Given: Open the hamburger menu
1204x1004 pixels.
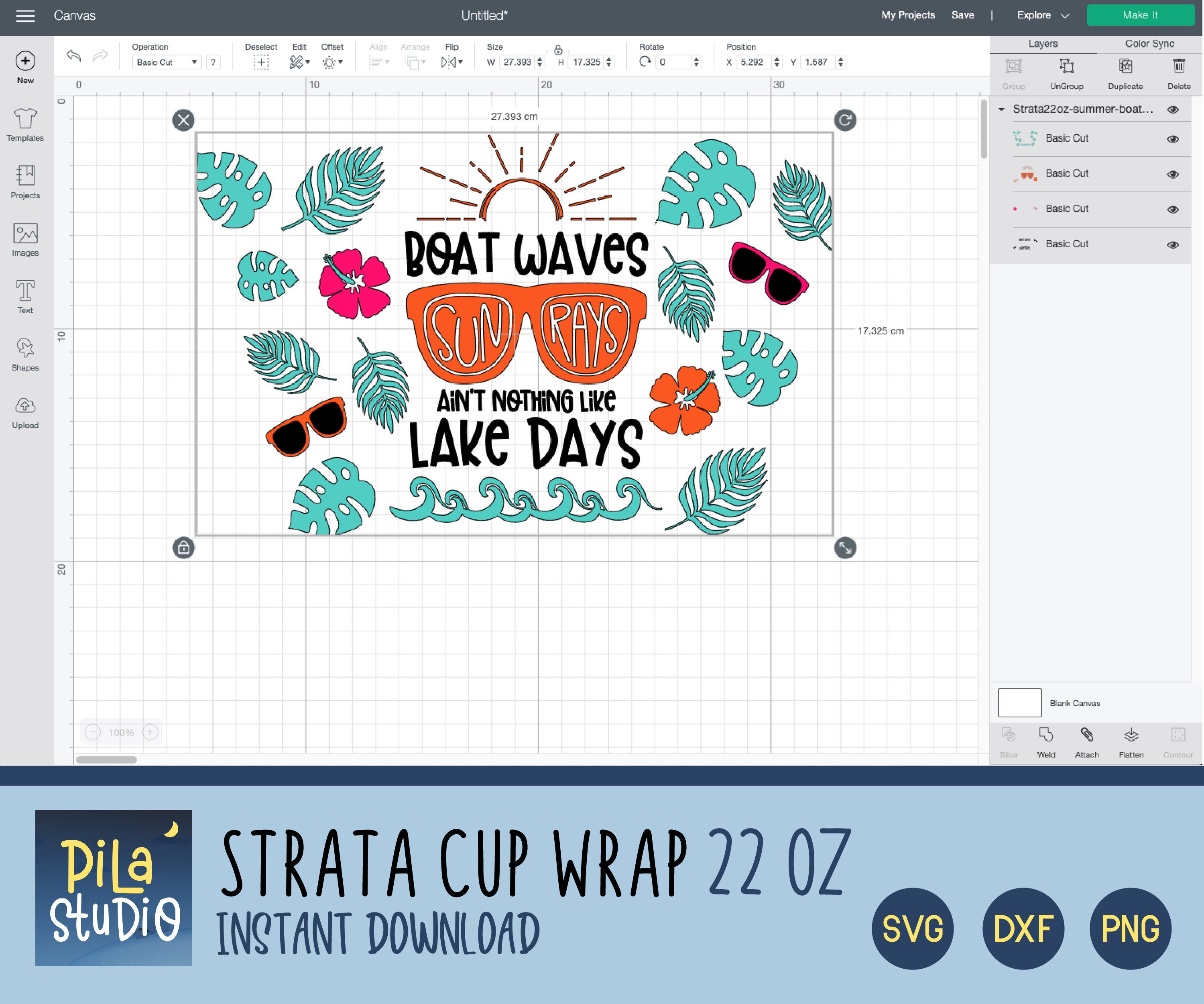Looking at the screenshot, I should pyautogui.click(x=25, y=16).
